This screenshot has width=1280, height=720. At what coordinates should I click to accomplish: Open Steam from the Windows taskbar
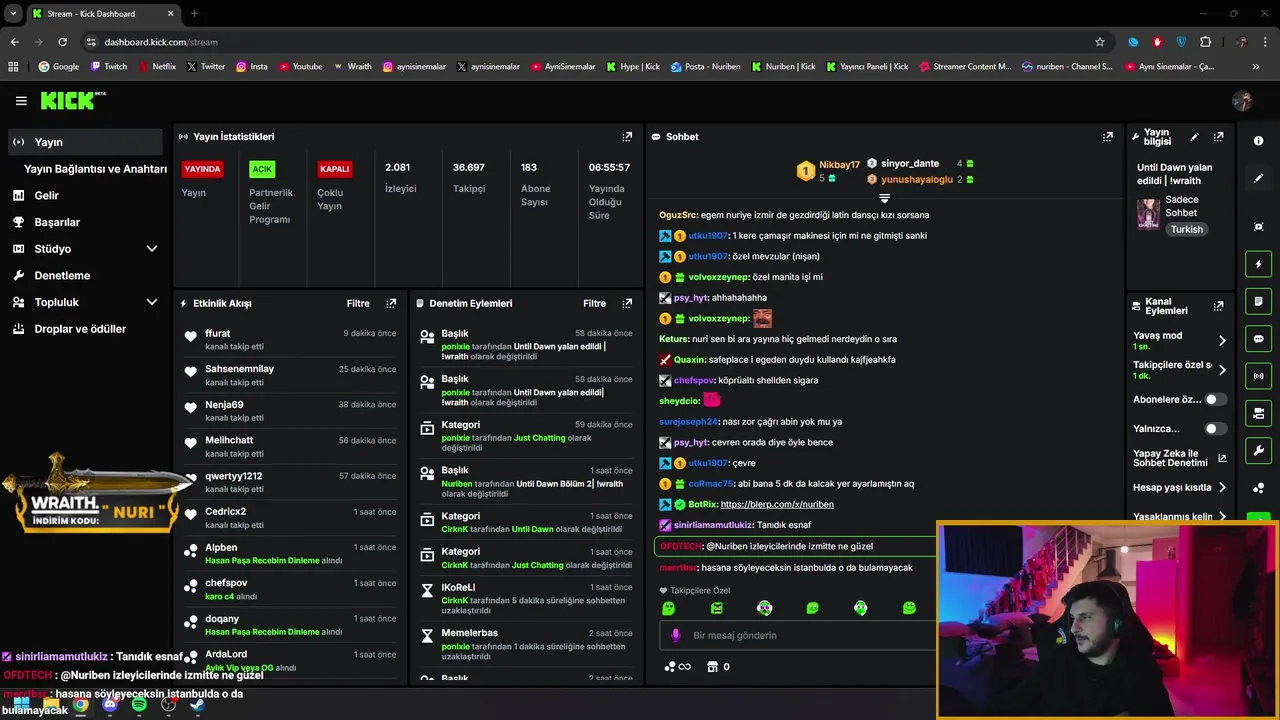[x=197, y=705]
